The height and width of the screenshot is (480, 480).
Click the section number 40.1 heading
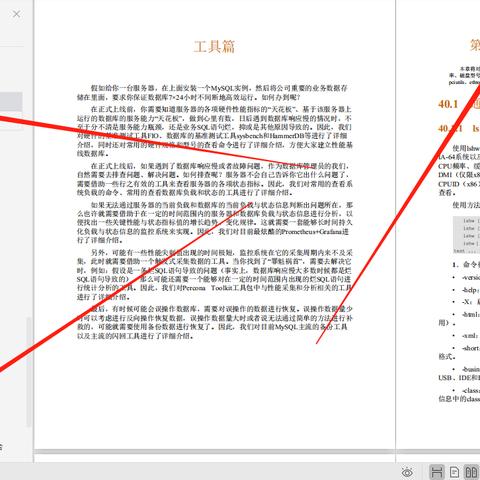[x=448, y=104]
